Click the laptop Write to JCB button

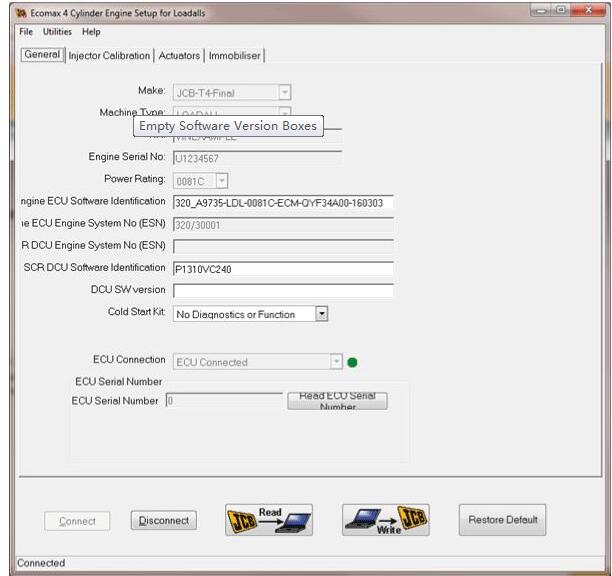(386, 520)
